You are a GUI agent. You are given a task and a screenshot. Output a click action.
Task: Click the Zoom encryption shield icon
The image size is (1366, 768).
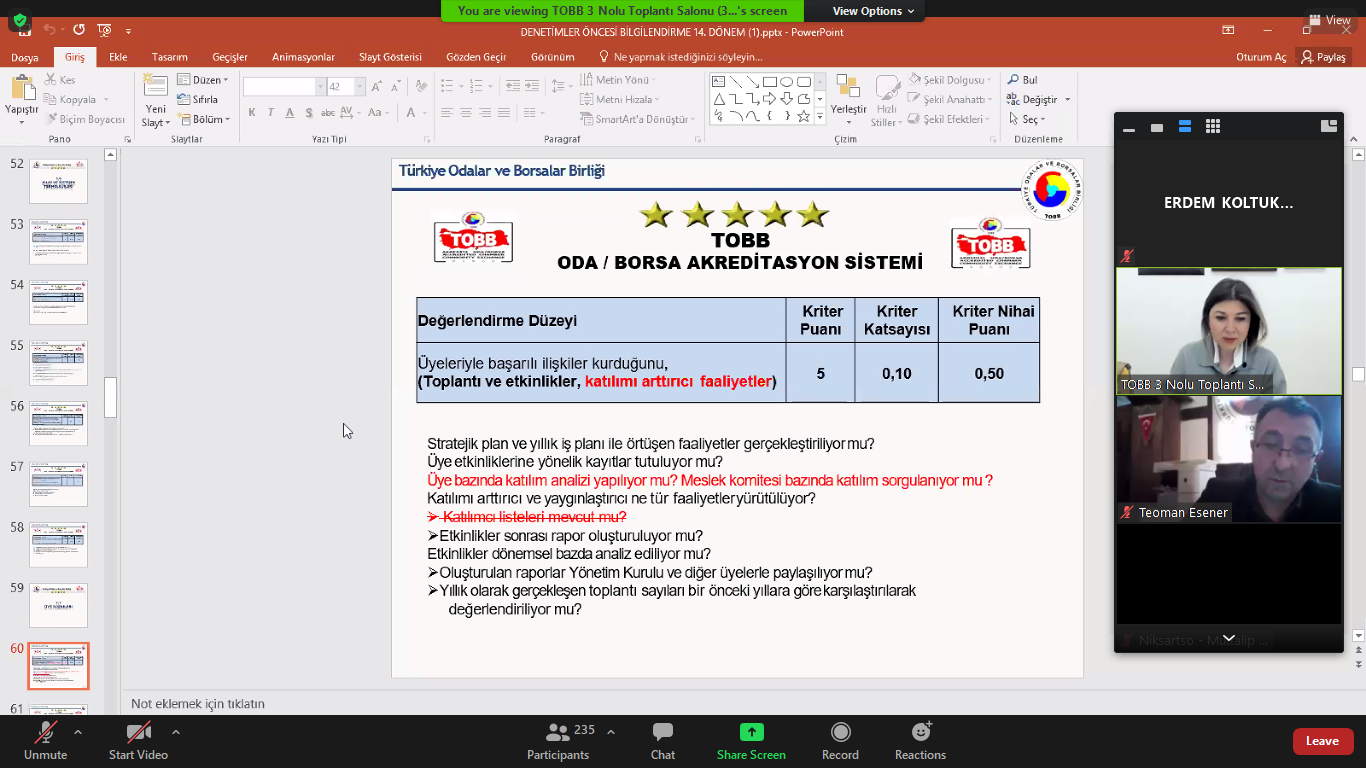(x=18, y=20)
